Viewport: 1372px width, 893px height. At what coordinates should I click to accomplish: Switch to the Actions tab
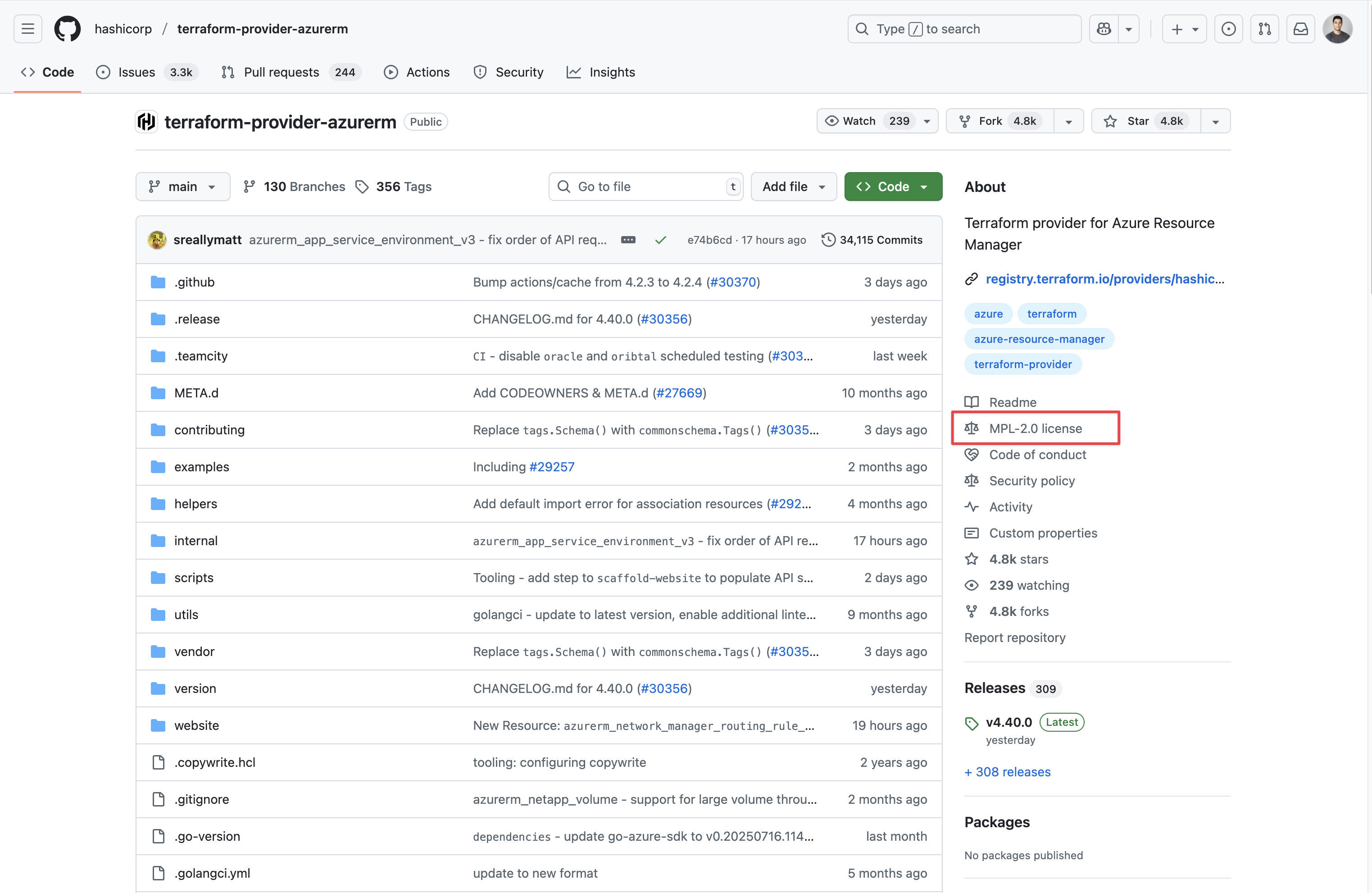(417, 72)
